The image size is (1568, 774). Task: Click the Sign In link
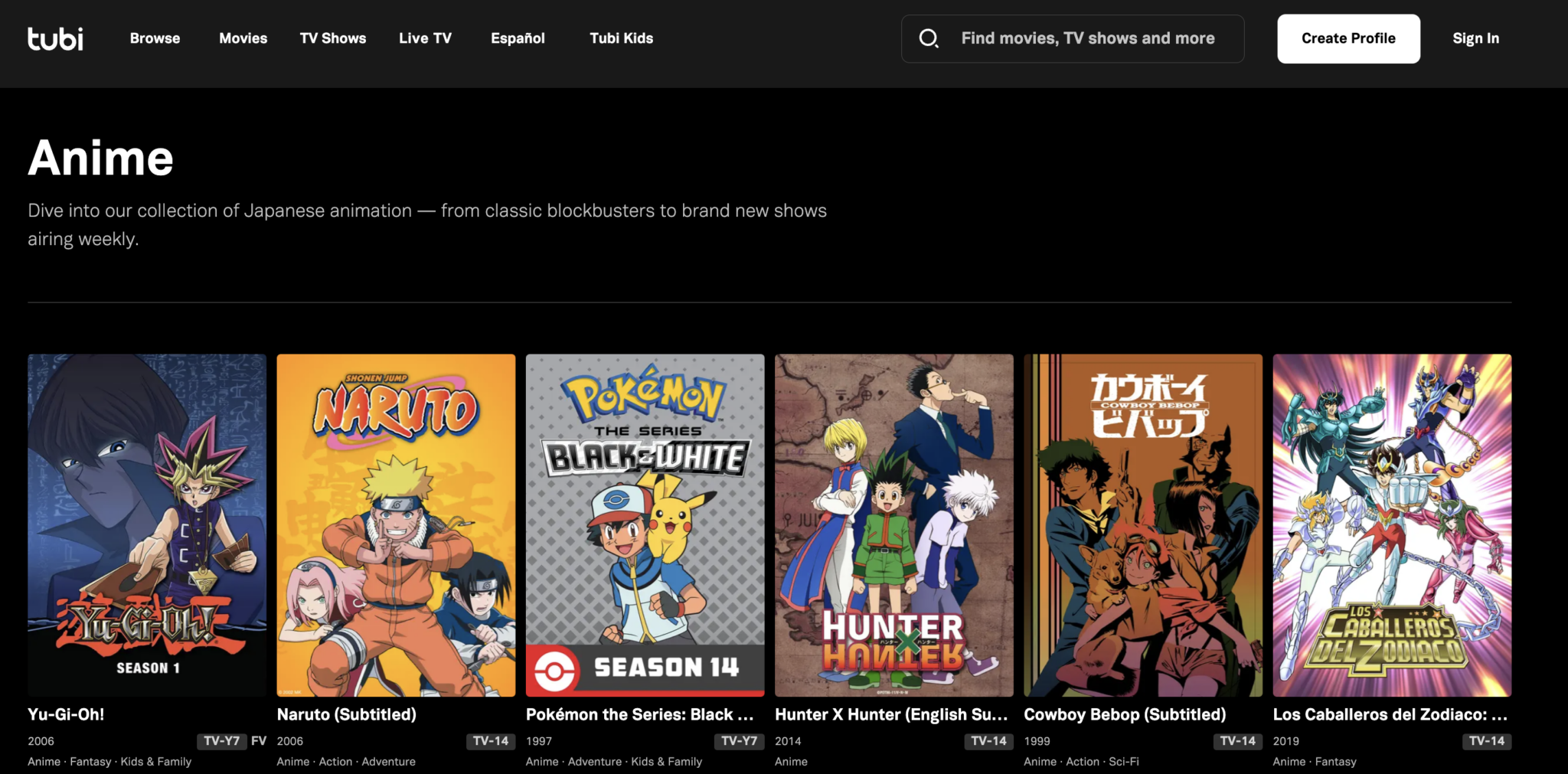pyautogui.click(x=1475, y=38)
